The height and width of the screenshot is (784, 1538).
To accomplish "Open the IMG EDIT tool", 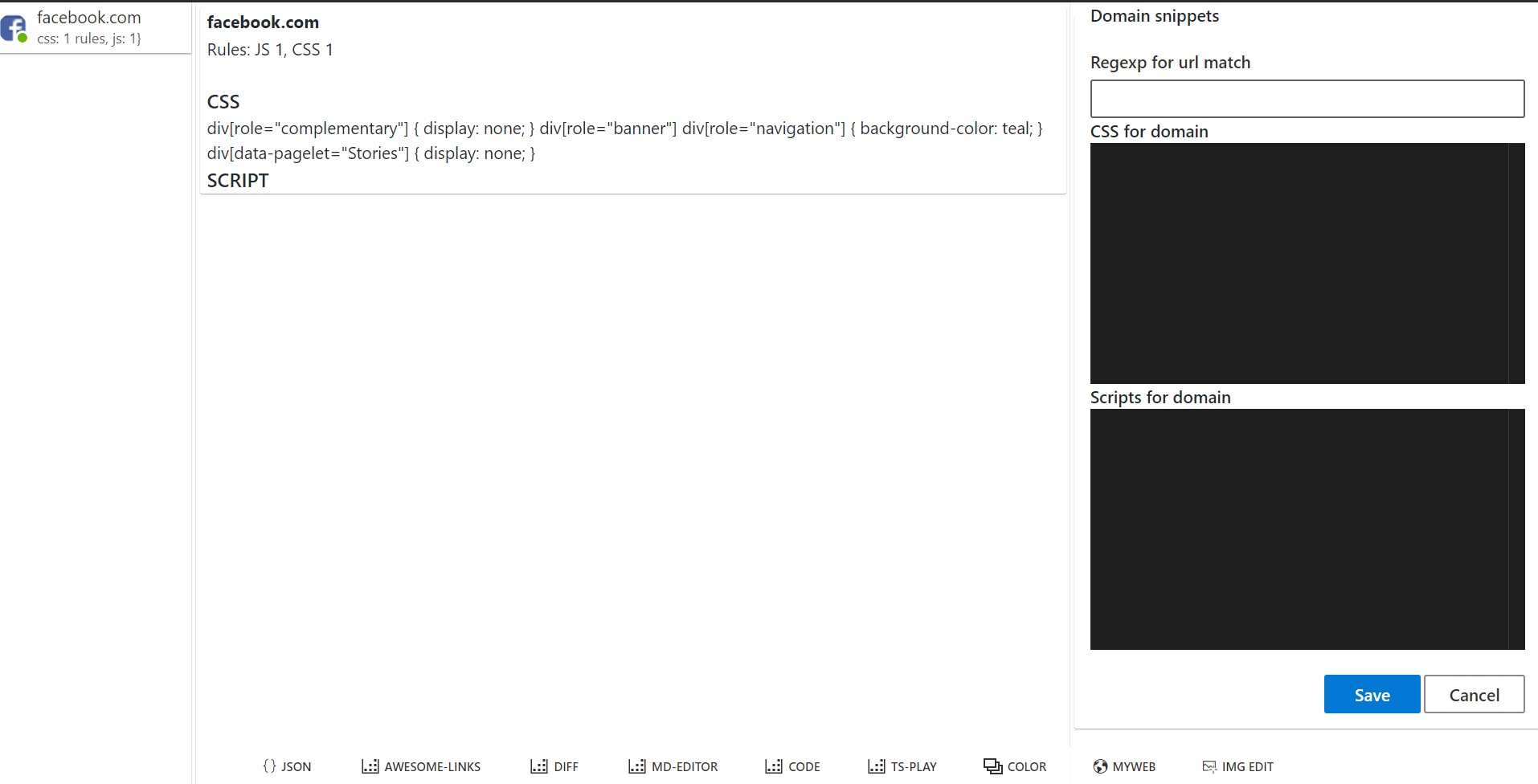I will coord(1237,766).
